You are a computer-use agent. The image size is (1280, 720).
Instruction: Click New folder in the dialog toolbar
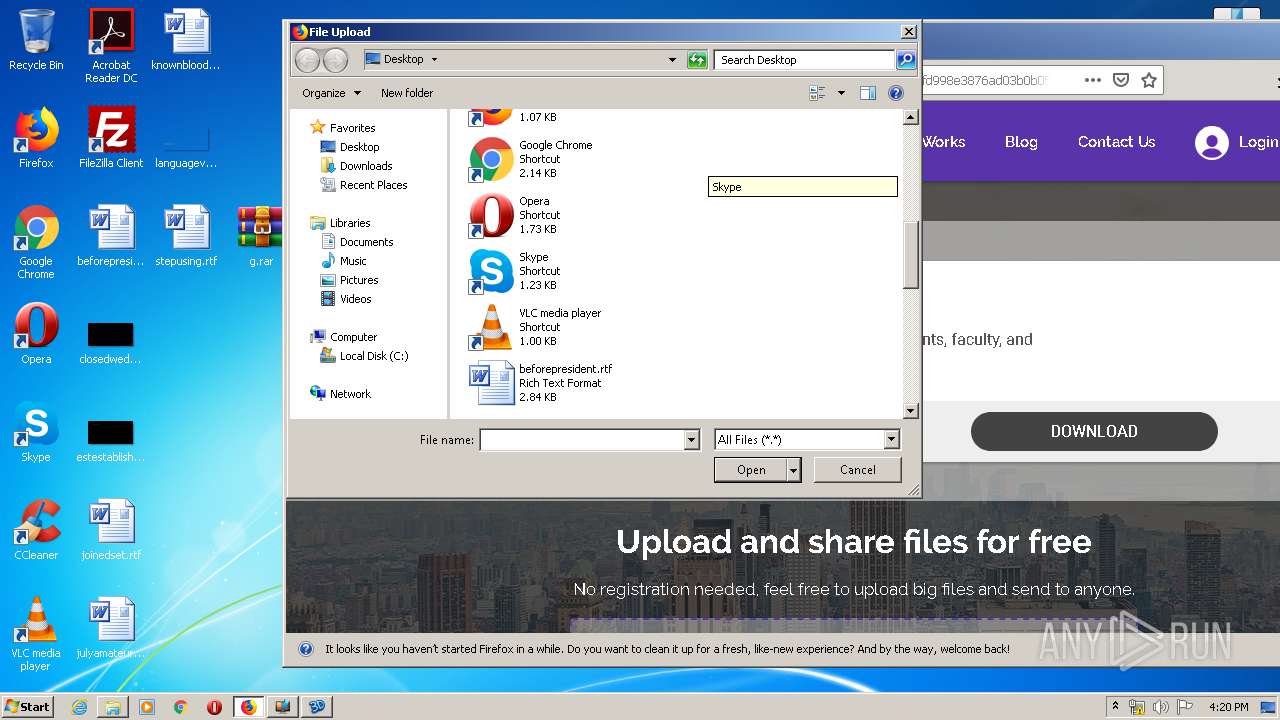tap(407, 93)
